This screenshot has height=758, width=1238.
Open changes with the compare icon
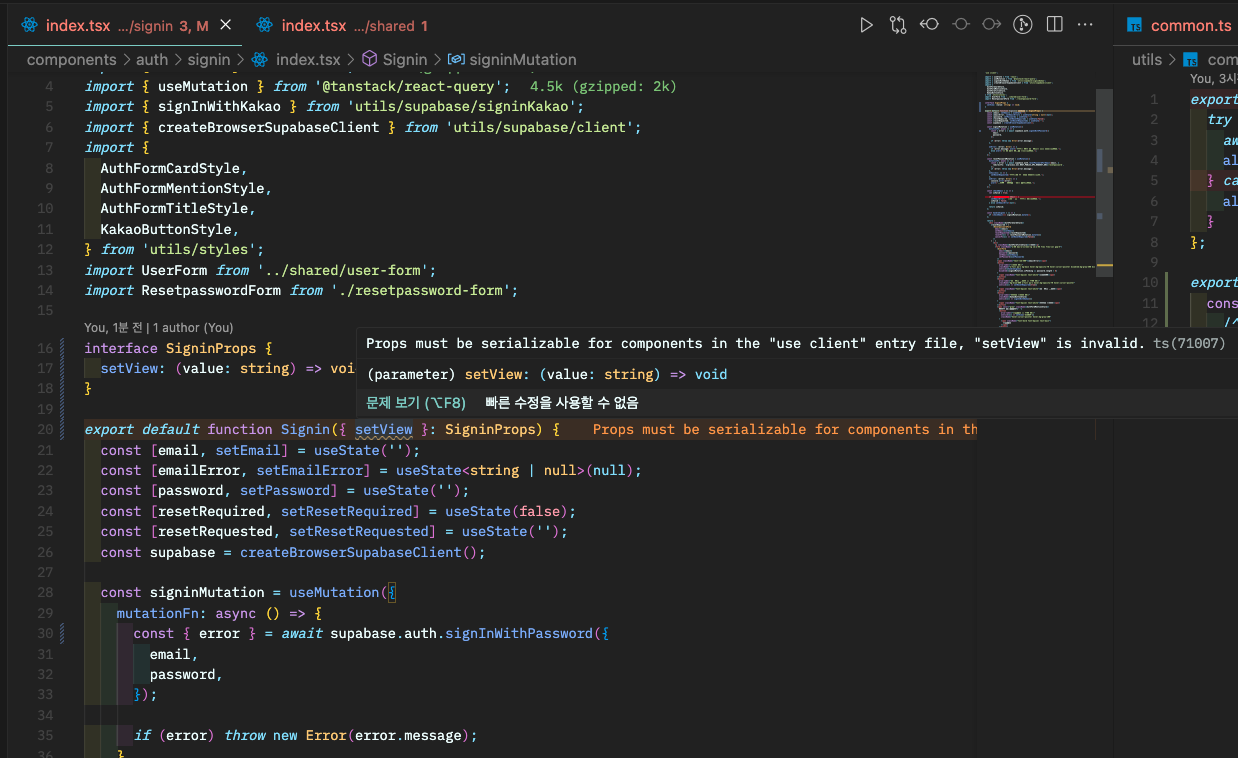point(897,25)
